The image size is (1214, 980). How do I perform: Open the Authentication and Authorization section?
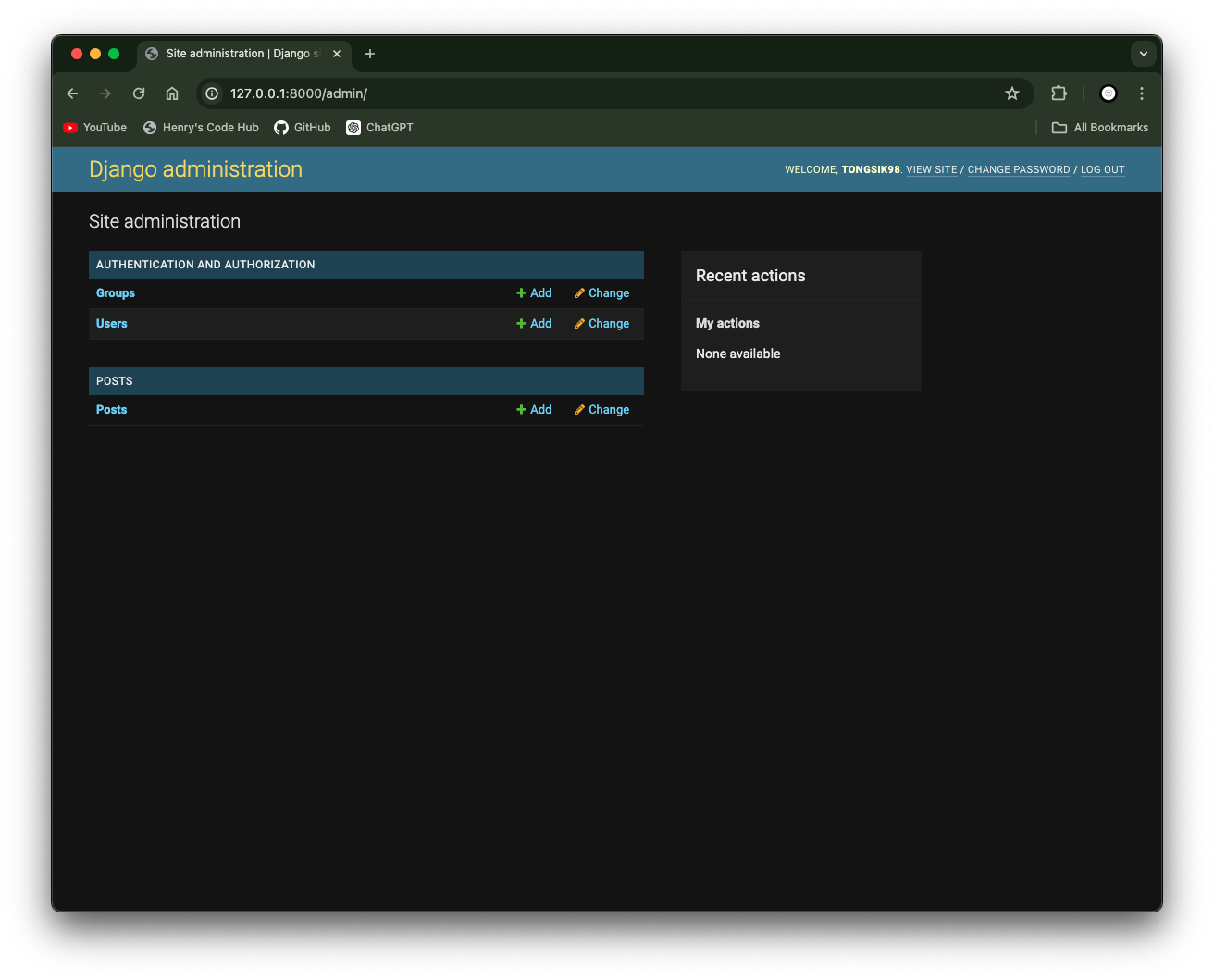point(205,265)
